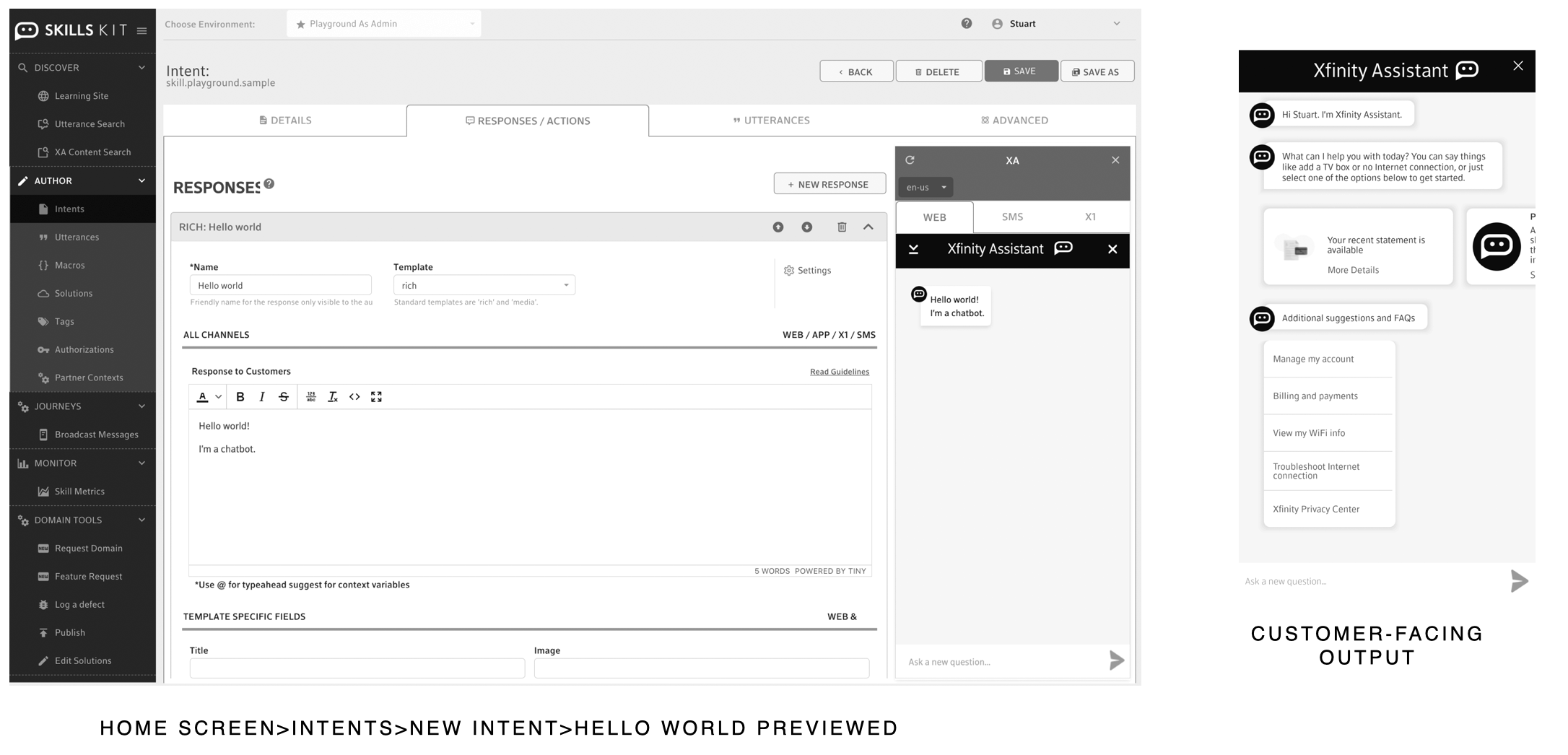Click the word count 123 icon

point(311,396)
